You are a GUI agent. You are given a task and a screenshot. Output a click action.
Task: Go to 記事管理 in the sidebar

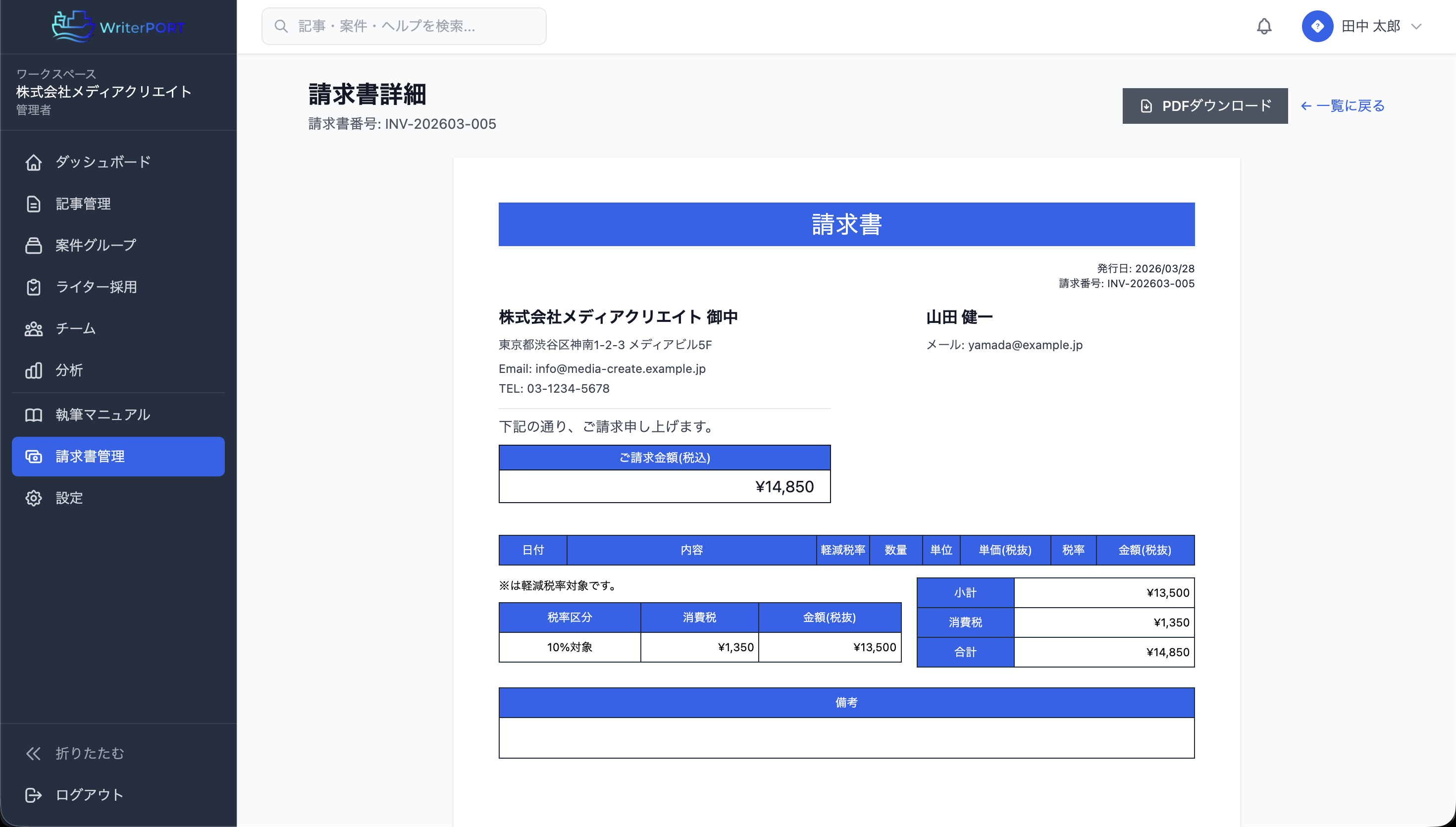[x=118, y=204]
